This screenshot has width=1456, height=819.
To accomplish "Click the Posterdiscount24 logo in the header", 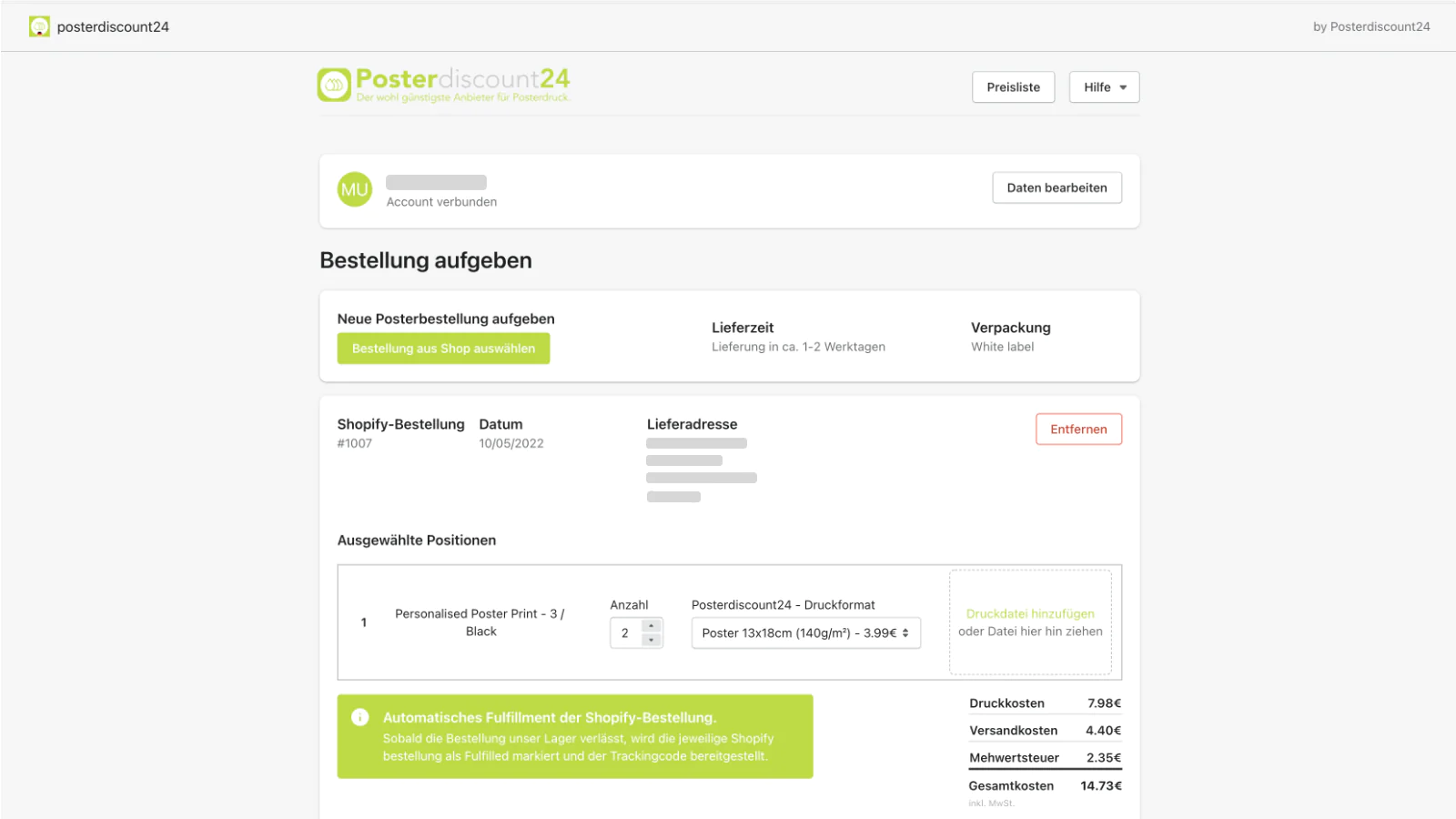I will click(444, 85).
